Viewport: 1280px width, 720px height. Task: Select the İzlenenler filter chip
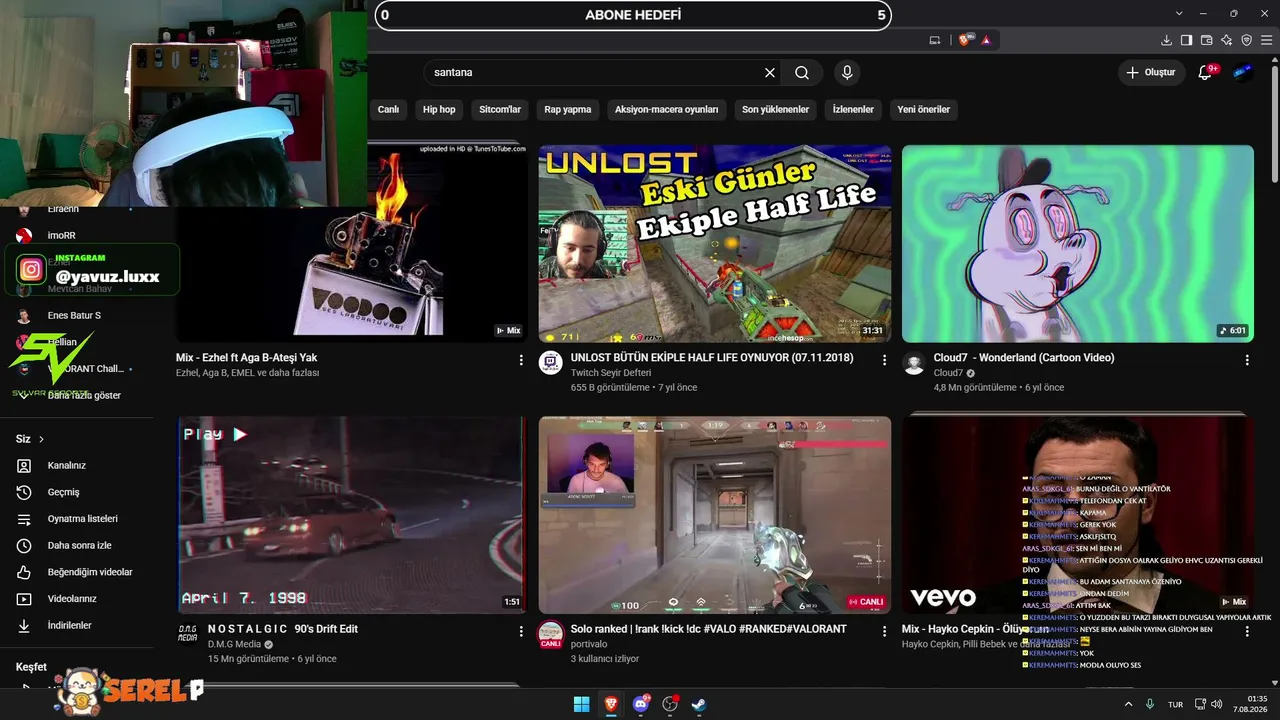[x=853, y=109]
